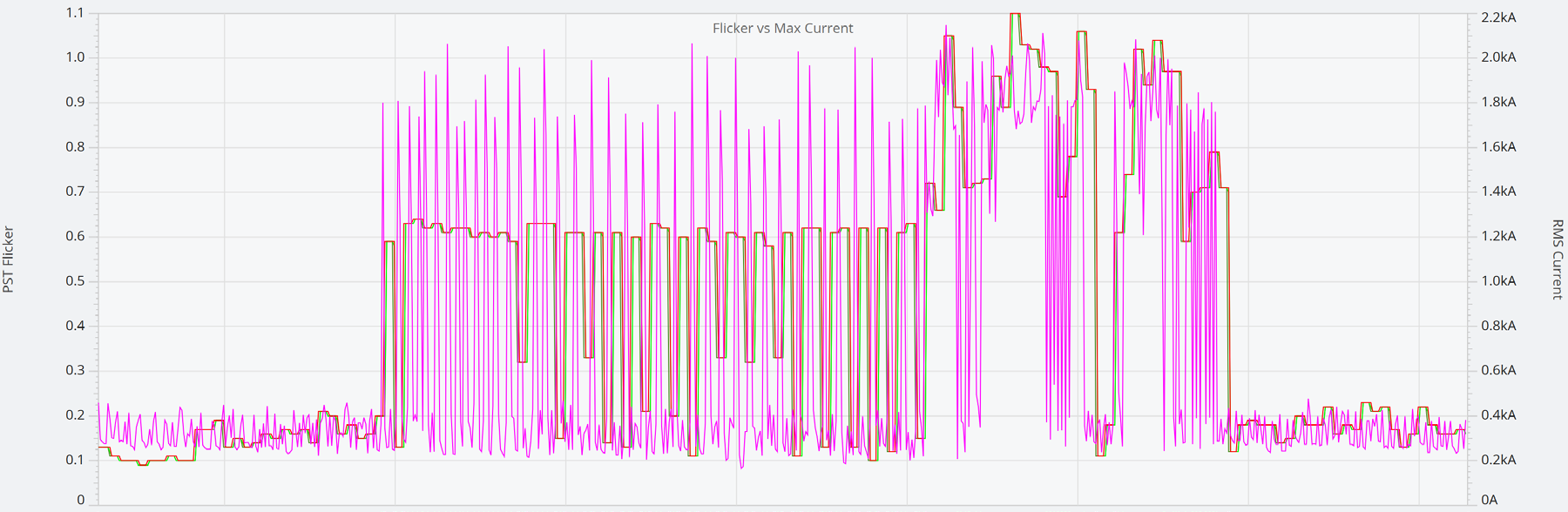Click the left axis tick '0.9'

point(75,102)
